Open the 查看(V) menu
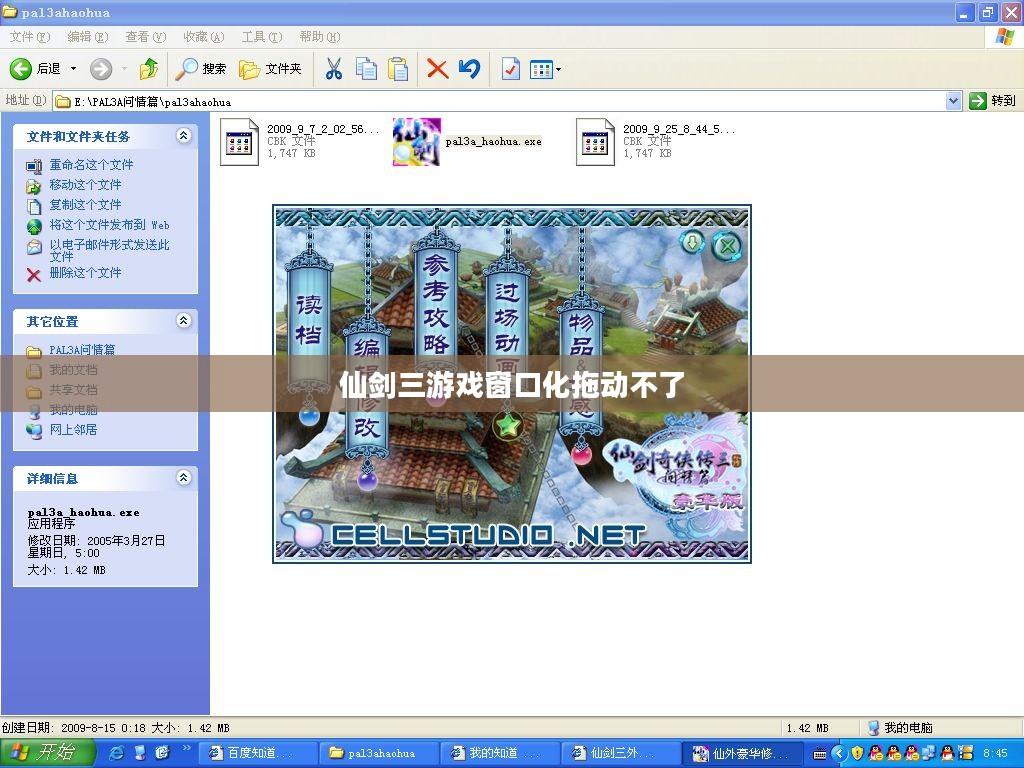 [x=146, y=37]
